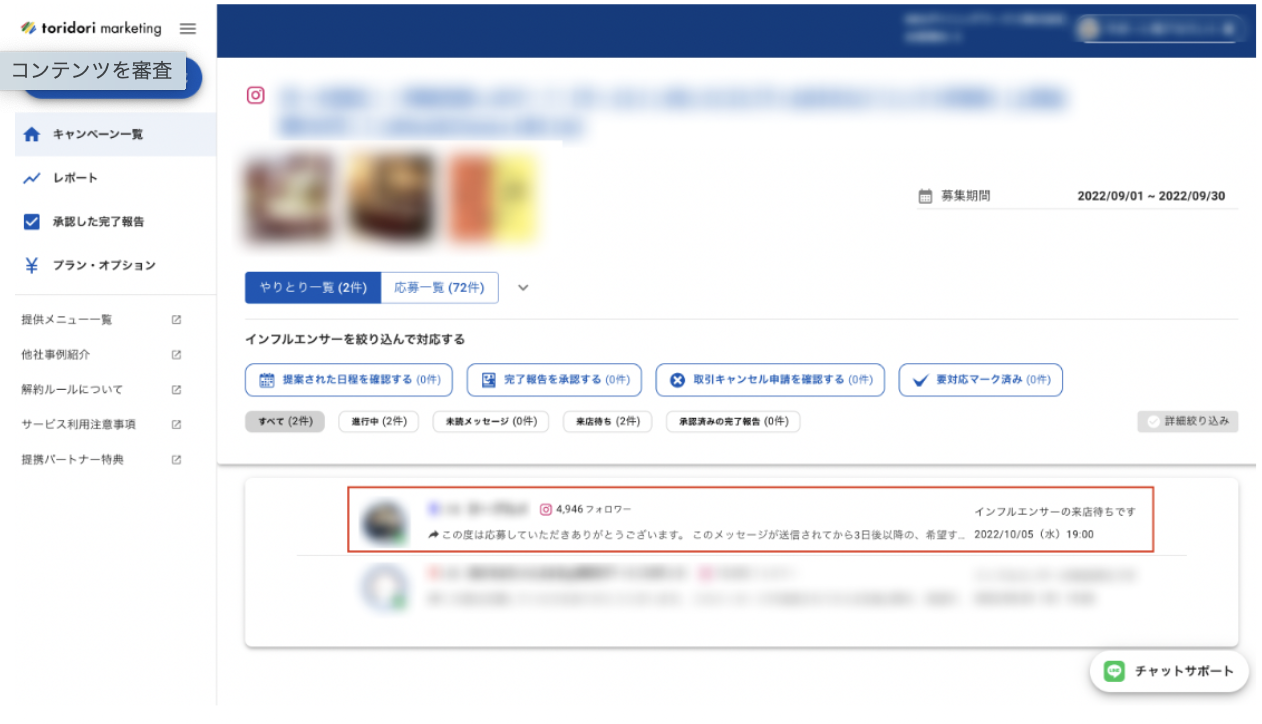Switch to the 応募一覧 (72件) tab

click(440, 287)
